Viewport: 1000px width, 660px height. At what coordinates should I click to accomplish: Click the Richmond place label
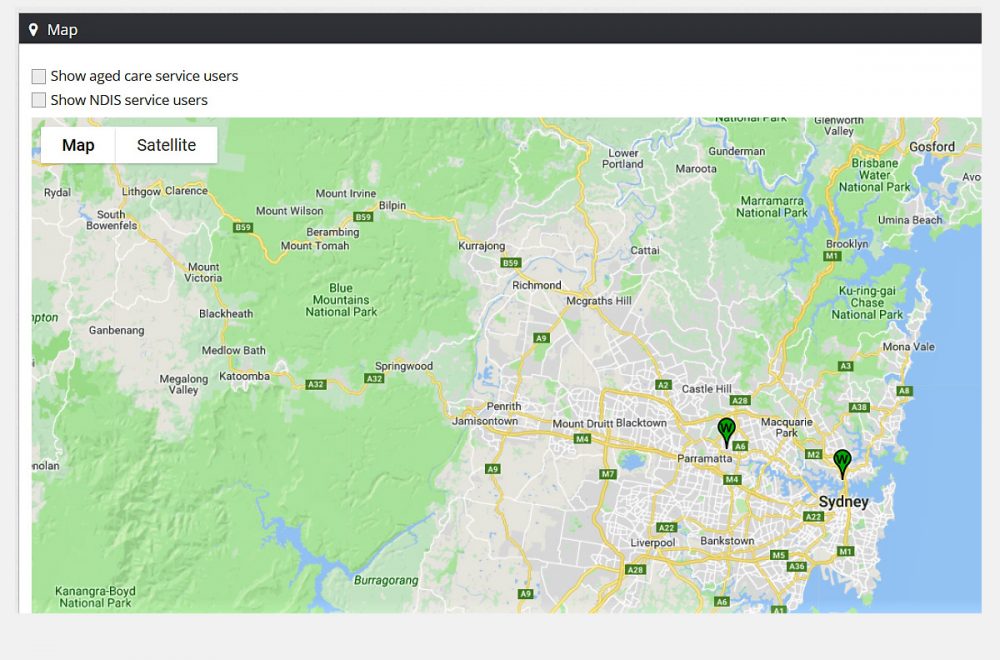point(536,285)
